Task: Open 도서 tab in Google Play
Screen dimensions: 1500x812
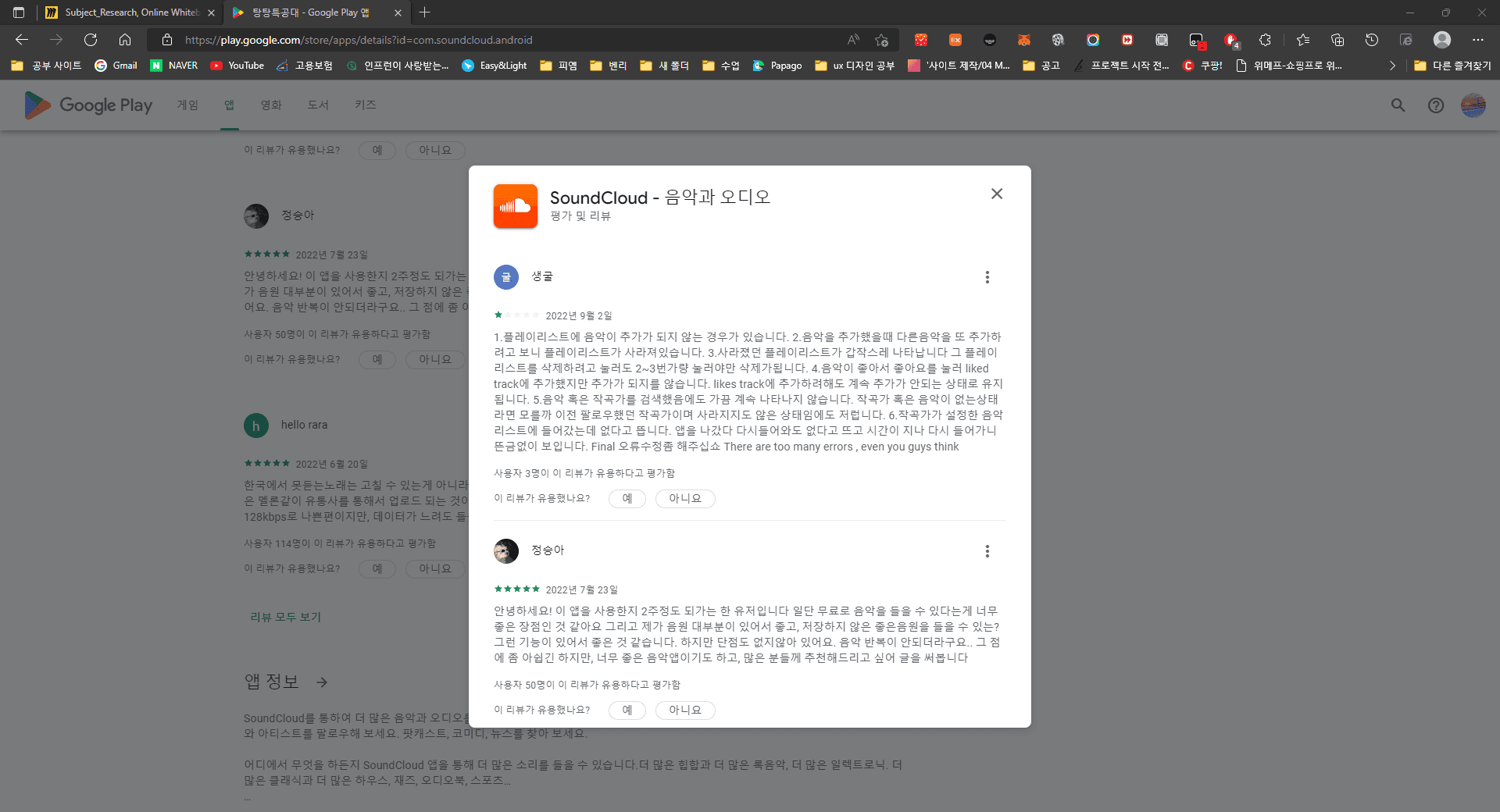Action: [318, 105]
